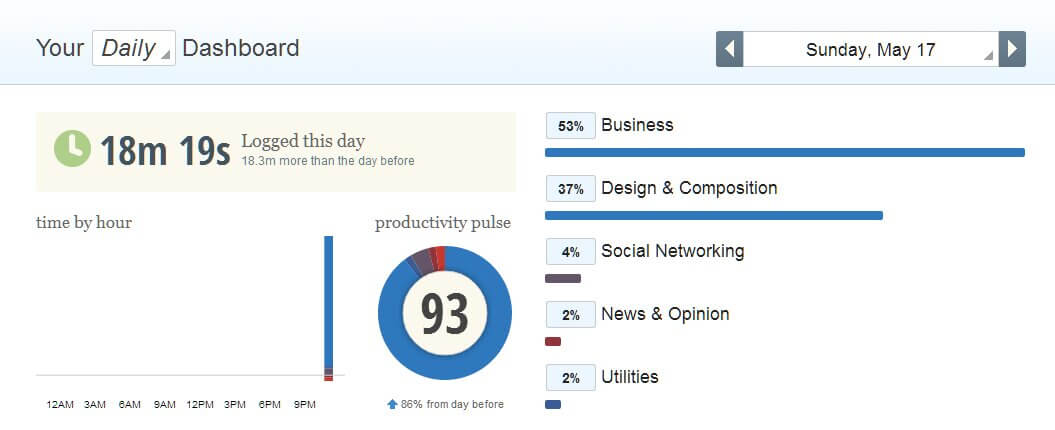Click the Utilities category label
This screenshot has height=430, width=1055.
629,377
